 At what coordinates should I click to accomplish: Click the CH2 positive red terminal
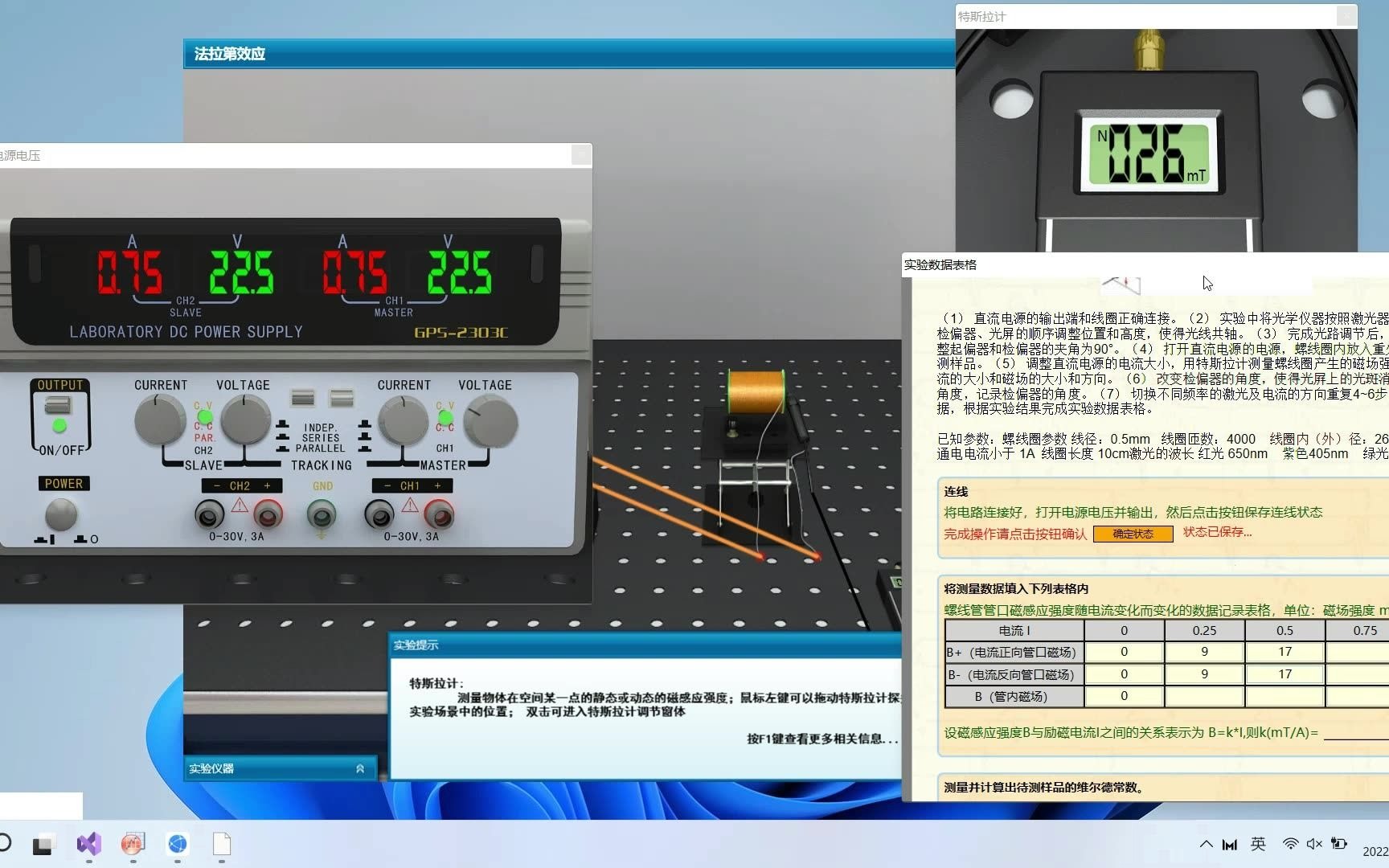268,513
